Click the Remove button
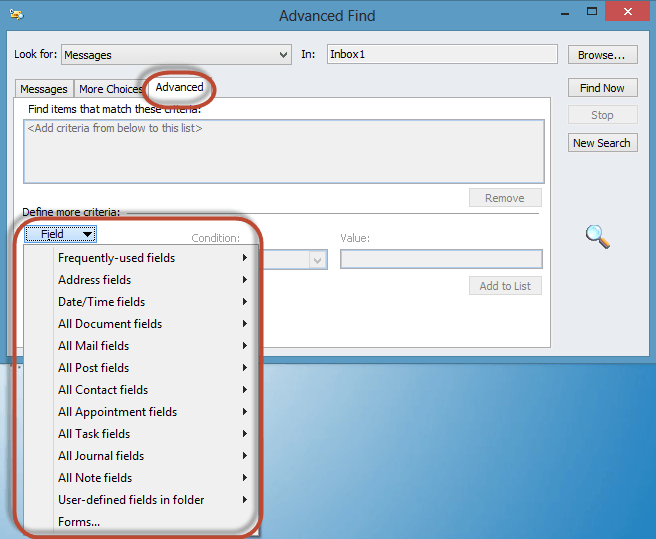 505,198
